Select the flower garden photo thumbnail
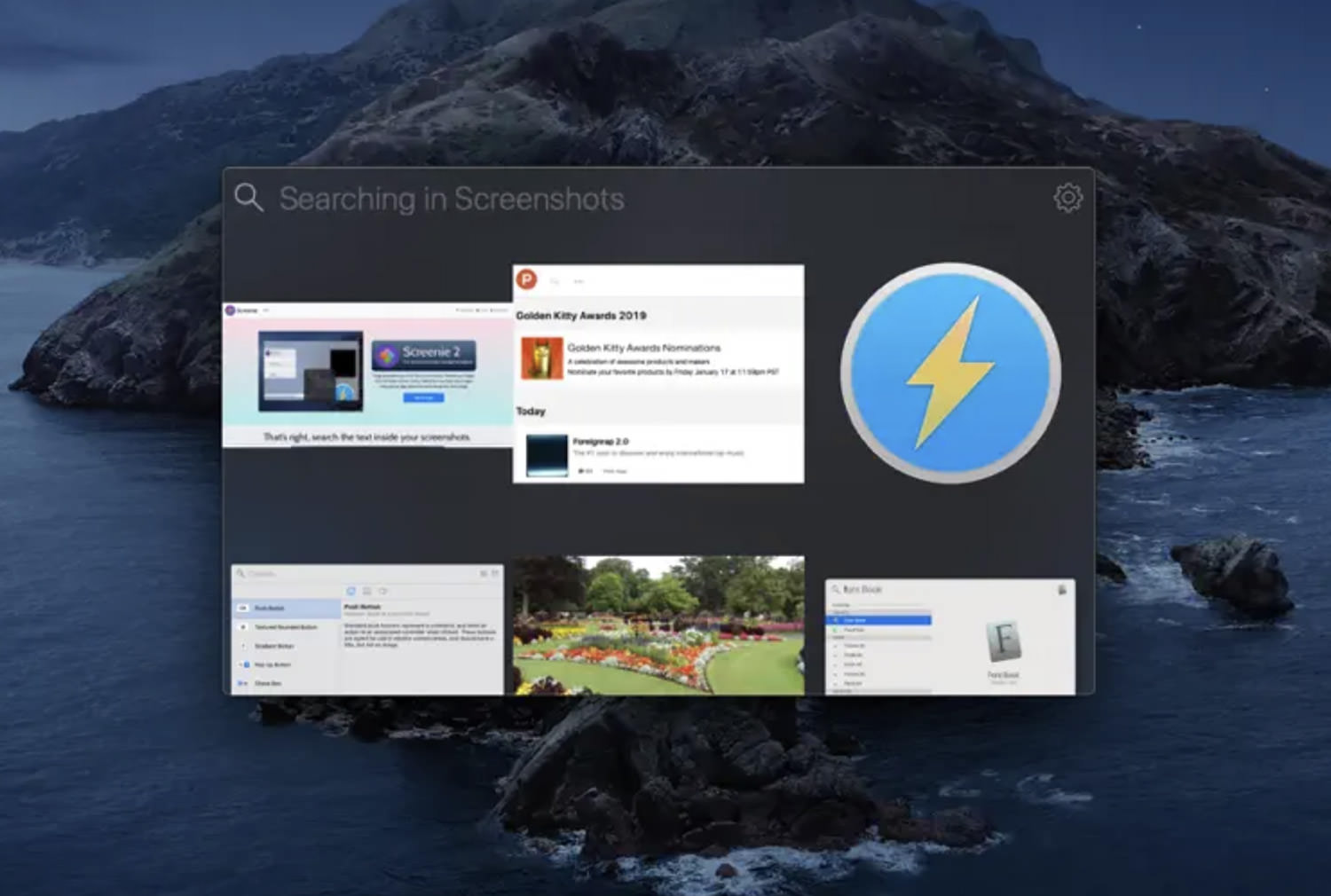This screenshot has height=896, width=1331. click(x=659, y=625)
